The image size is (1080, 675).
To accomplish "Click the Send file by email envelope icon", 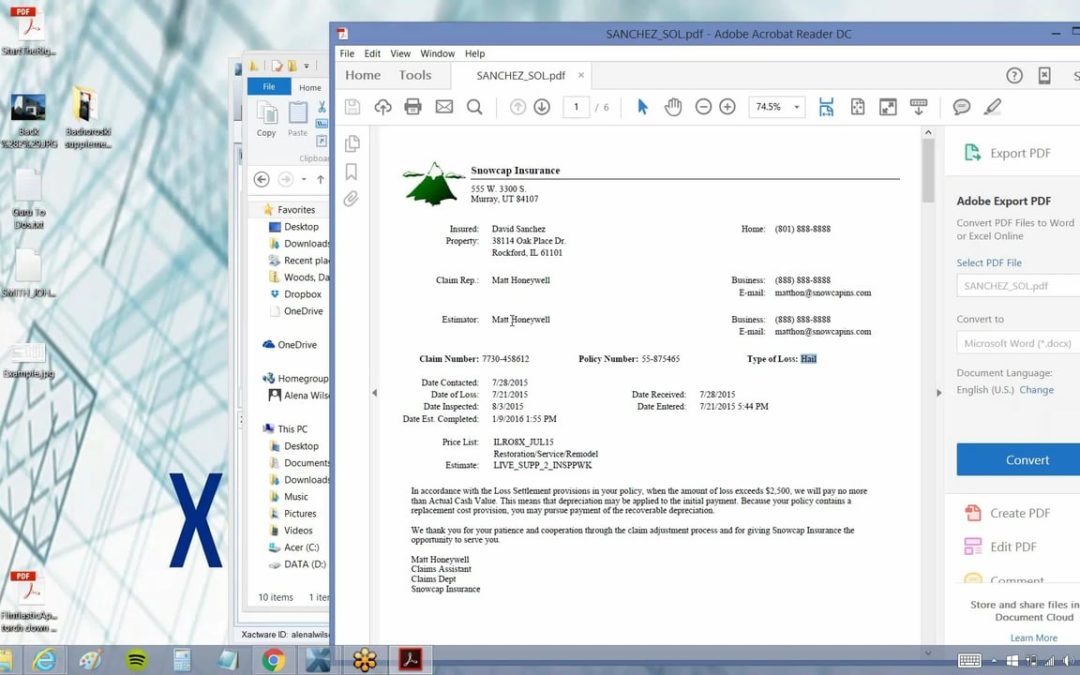I will pyautogui.click(x=444, y=107).
